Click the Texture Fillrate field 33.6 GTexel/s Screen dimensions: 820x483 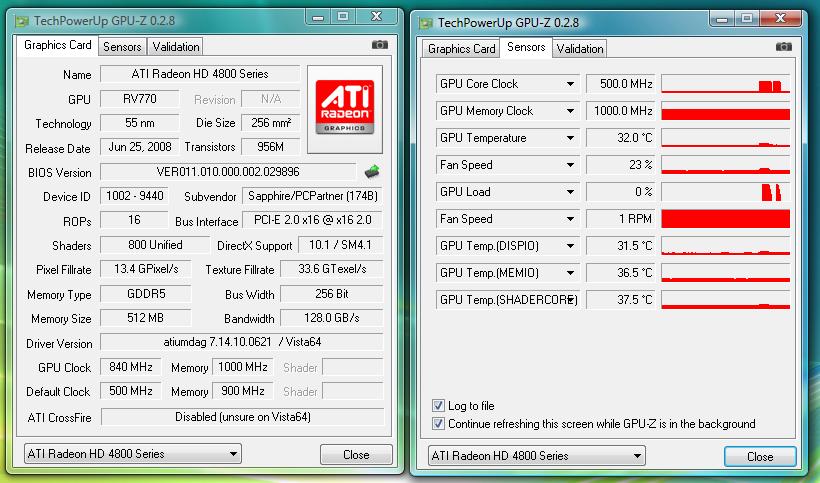coord(332,269)
